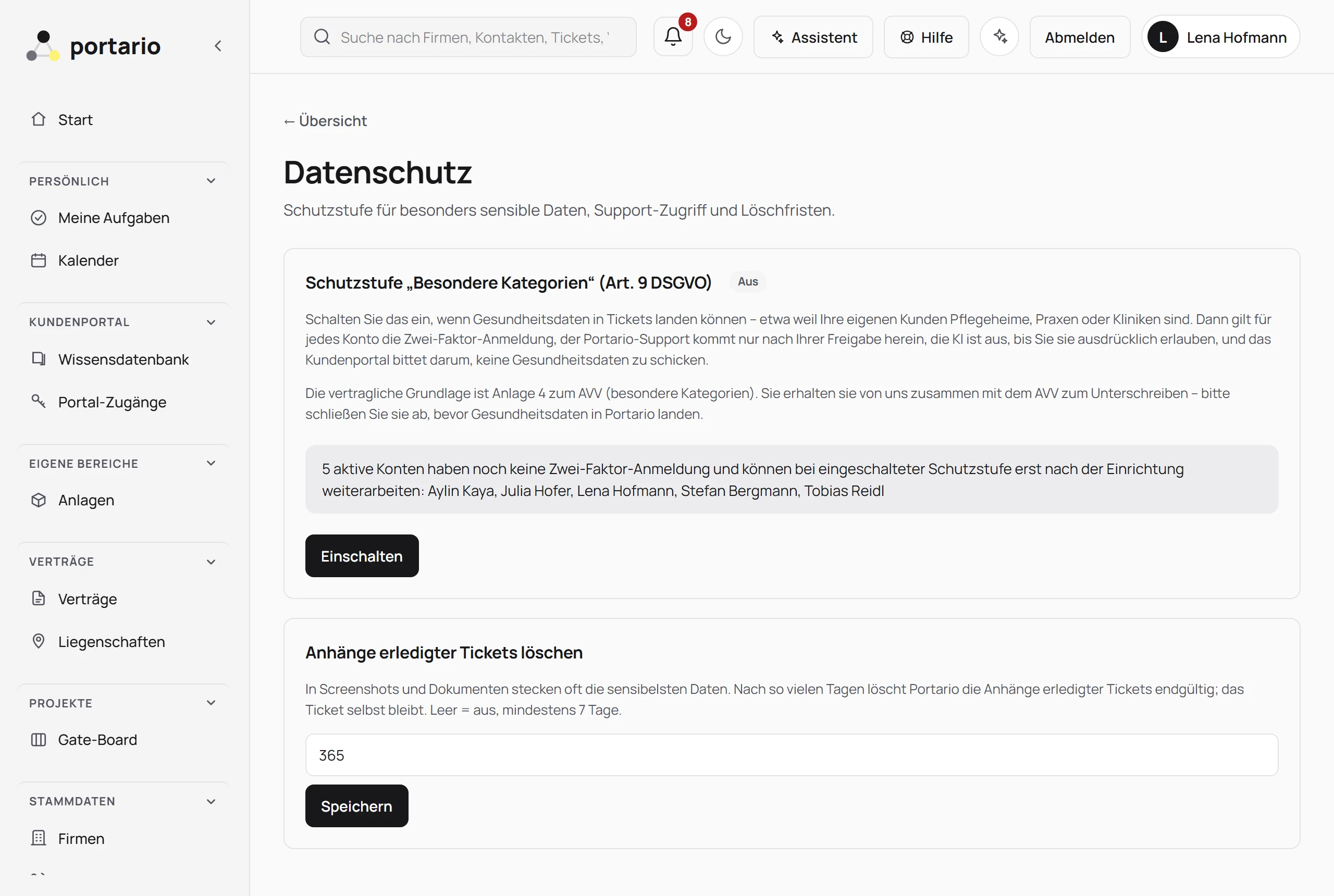The image size is (1334, 896).
Task: Open Portal-Zugänge menu item
Action: pos(124,402)
